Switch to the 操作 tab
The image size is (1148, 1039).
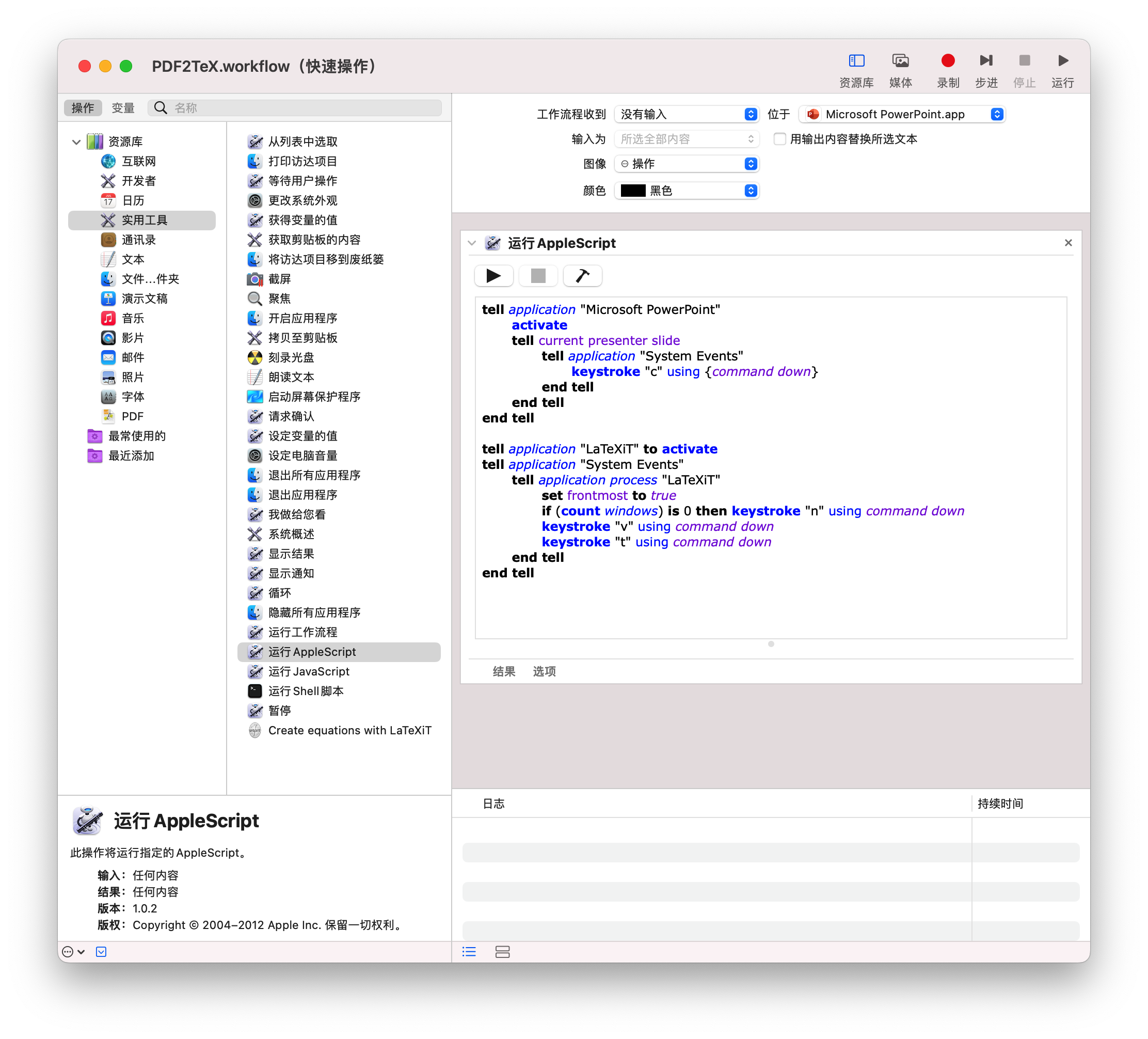83,108
